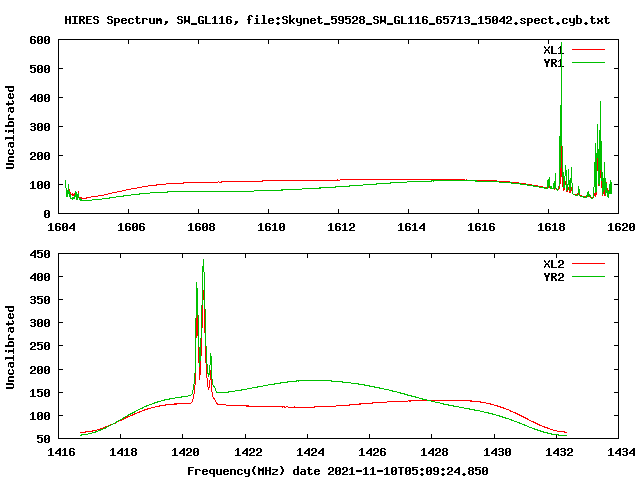The image size is (640, 480).
Task: Click the 350 y-axis tick label
Action: click(40, 300)
